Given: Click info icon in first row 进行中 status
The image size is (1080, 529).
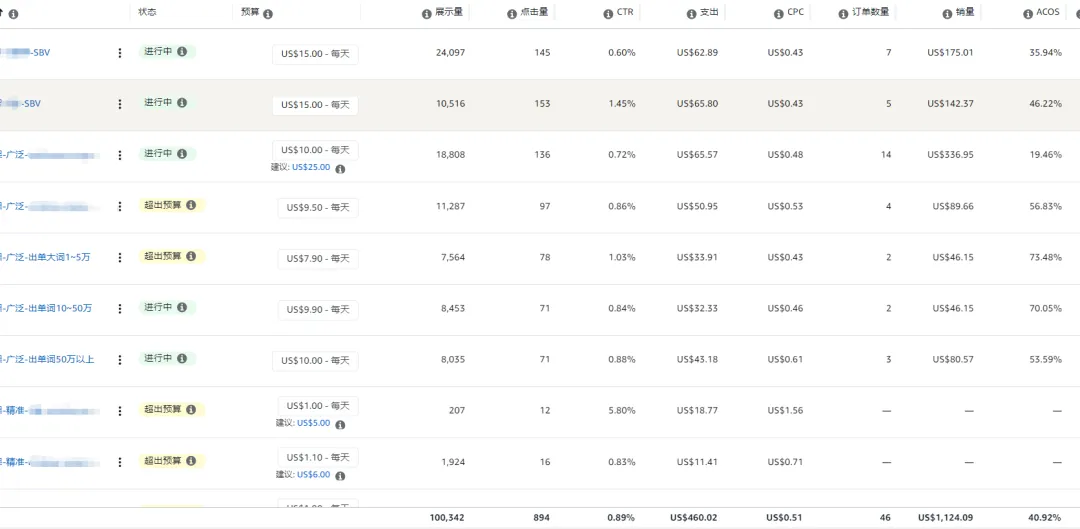Looking at the screenshot, I should tap(182, 51).
